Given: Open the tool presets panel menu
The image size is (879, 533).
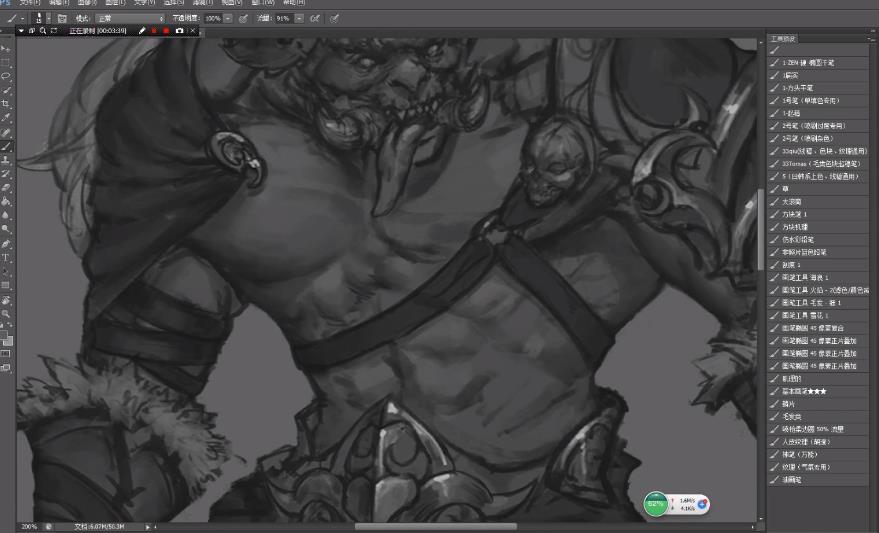Looking at the screenshot, I should 870,39.
